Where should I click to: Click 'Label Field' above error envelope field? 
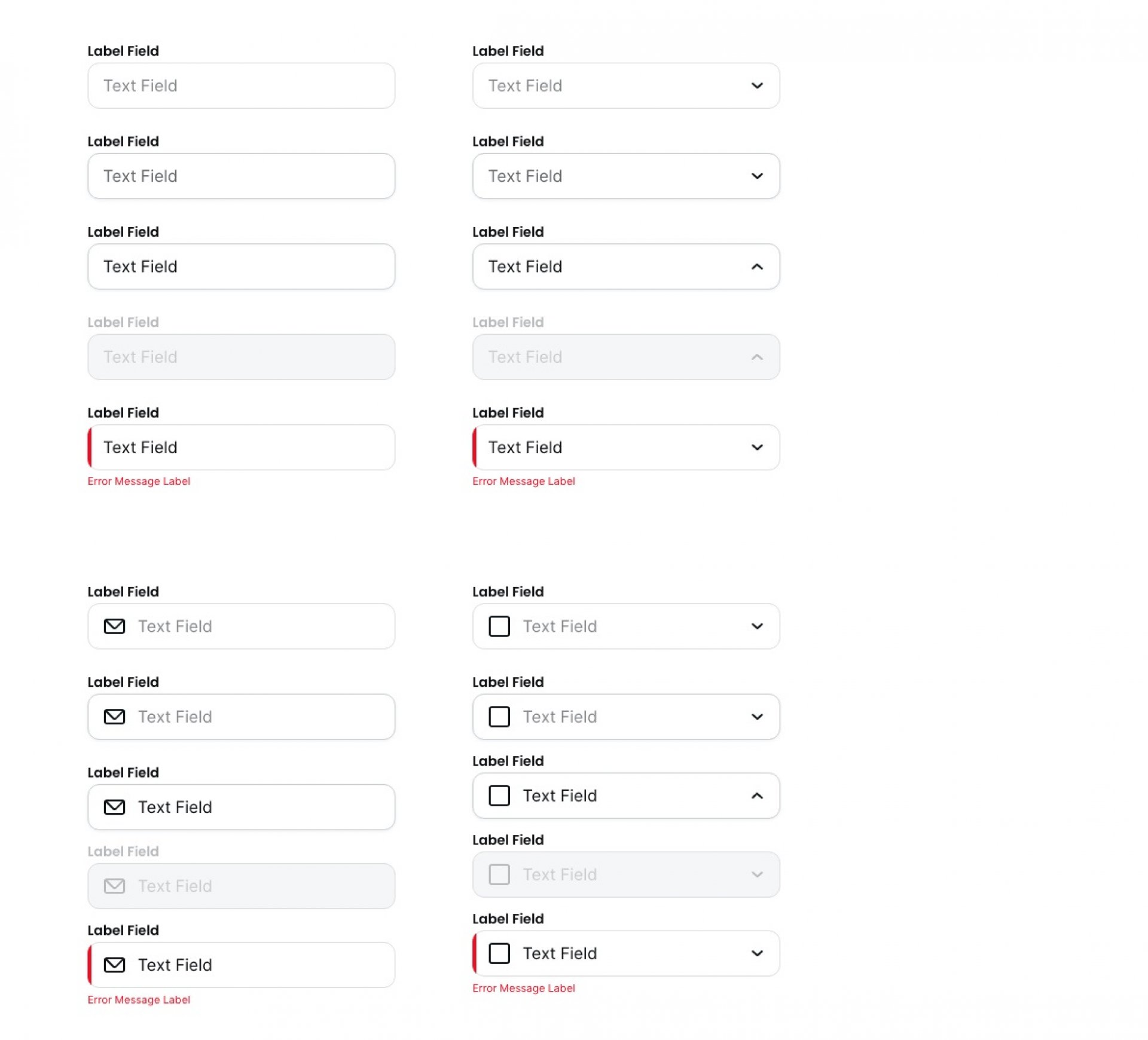tap(123, 930)
